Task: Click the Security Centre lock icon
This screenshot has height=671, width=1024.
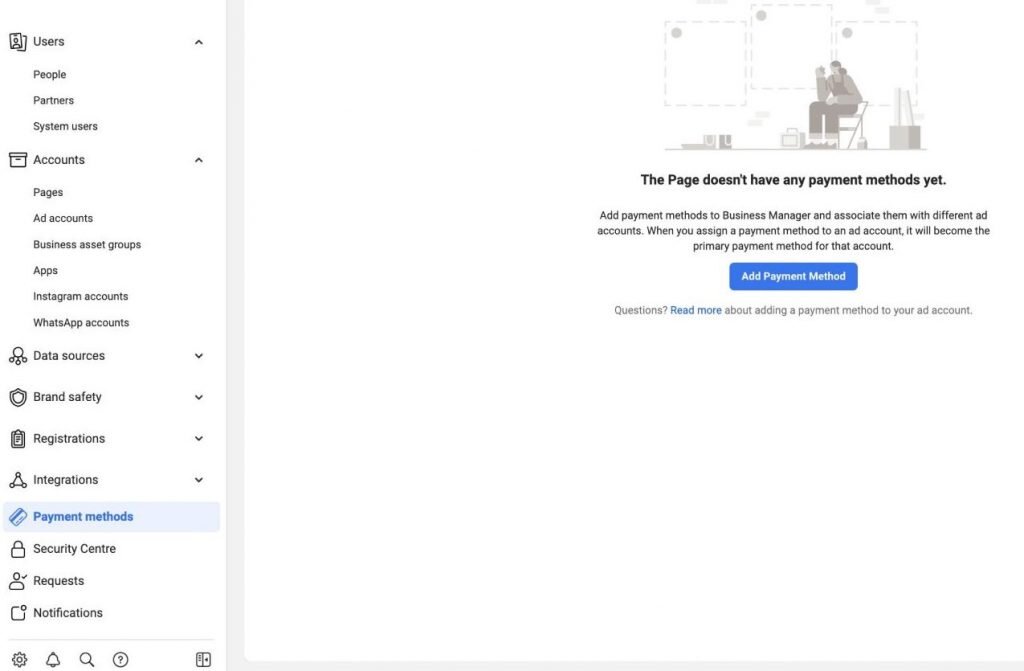Action: coord(18,549)
